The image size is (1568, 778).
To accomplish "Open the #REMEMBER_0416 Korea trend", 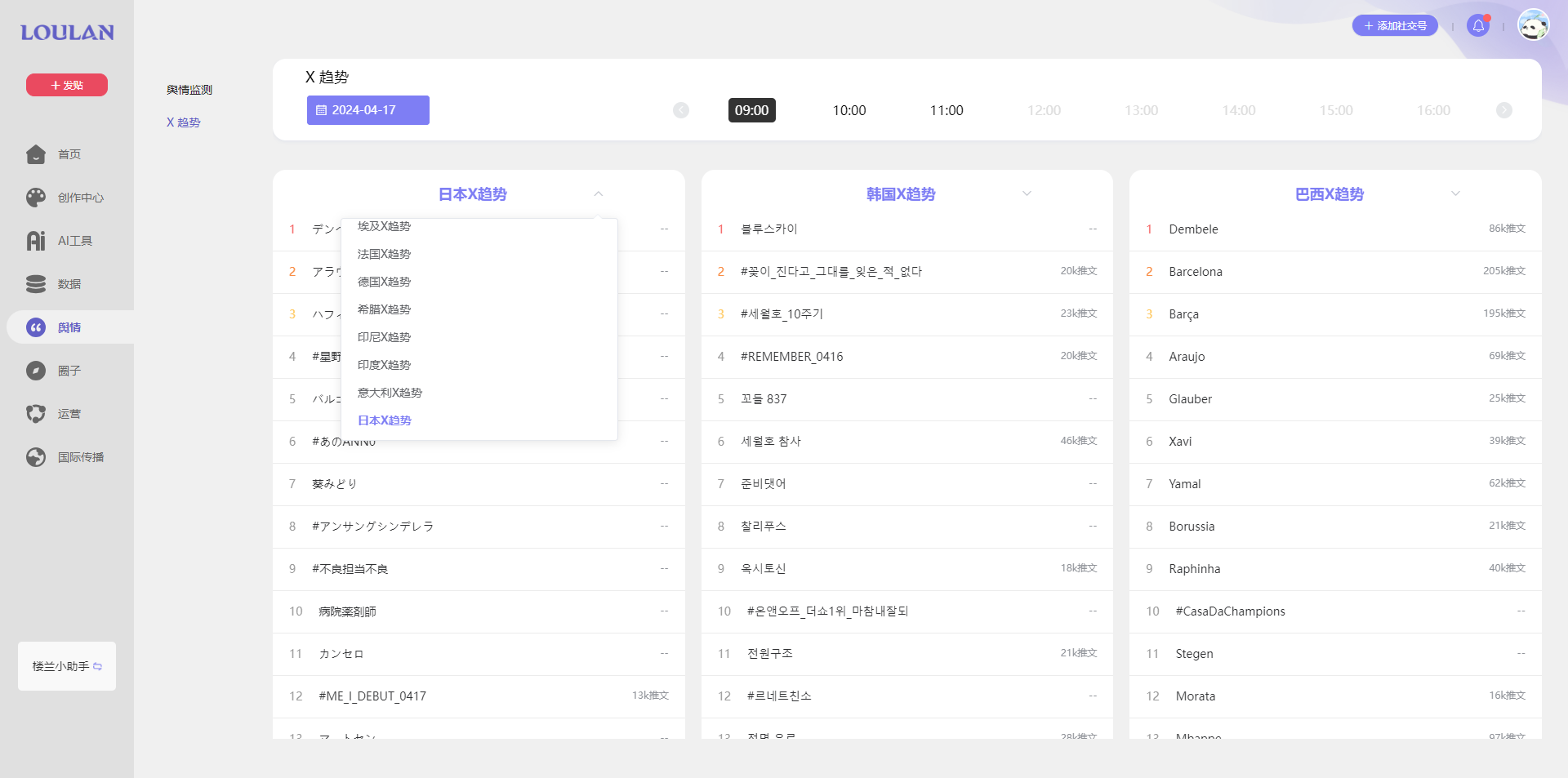I will tap(907, 357).
